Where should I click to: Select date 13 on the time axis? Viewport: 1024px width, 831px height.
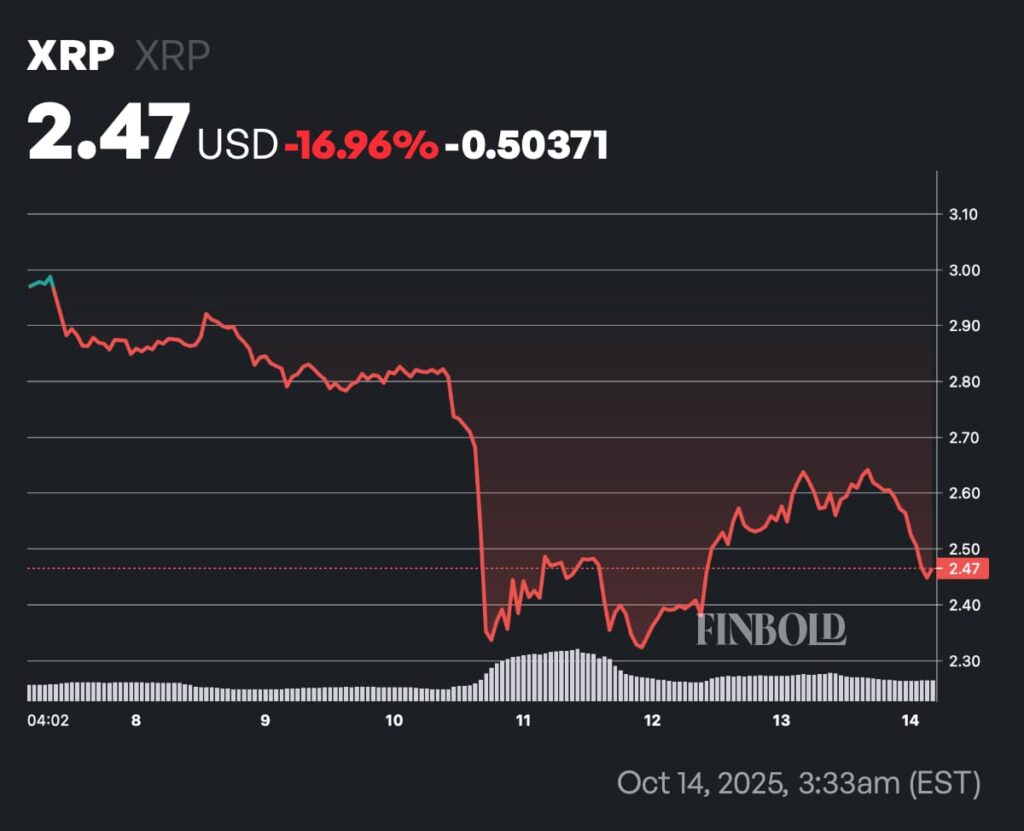pos(781,720)
